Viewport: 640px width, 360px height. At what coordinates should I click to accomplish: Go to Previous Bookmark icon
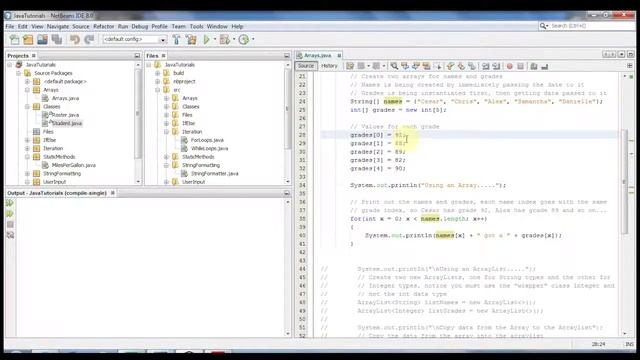(450, 66)
